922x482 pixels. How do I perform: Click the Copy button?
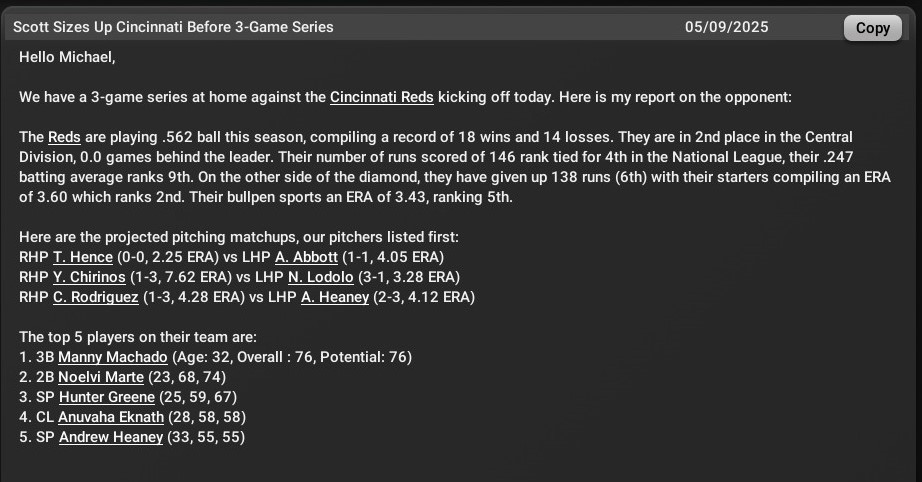click(872, 28)
